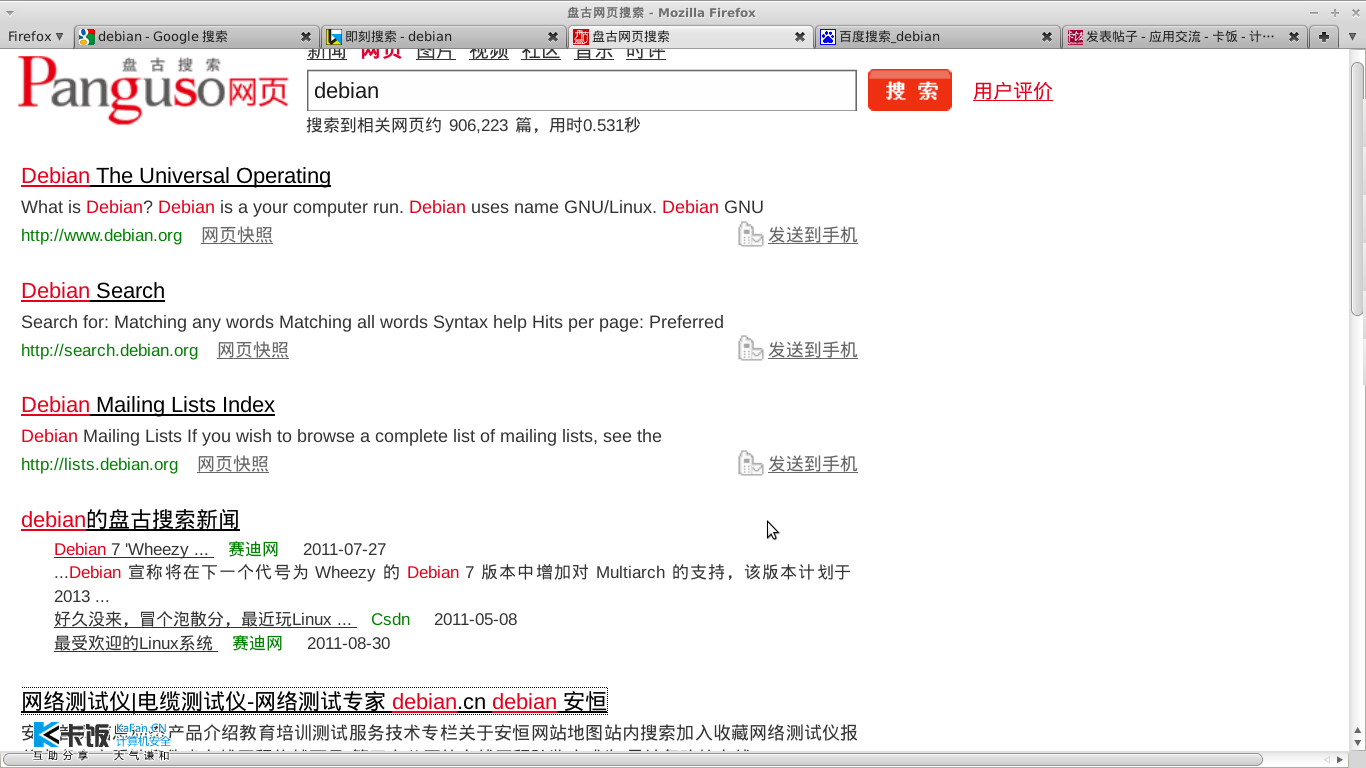Click the horizontal scrollbar right arrow
Screen dimensions: 1366x768
[x=1341, y=759]
